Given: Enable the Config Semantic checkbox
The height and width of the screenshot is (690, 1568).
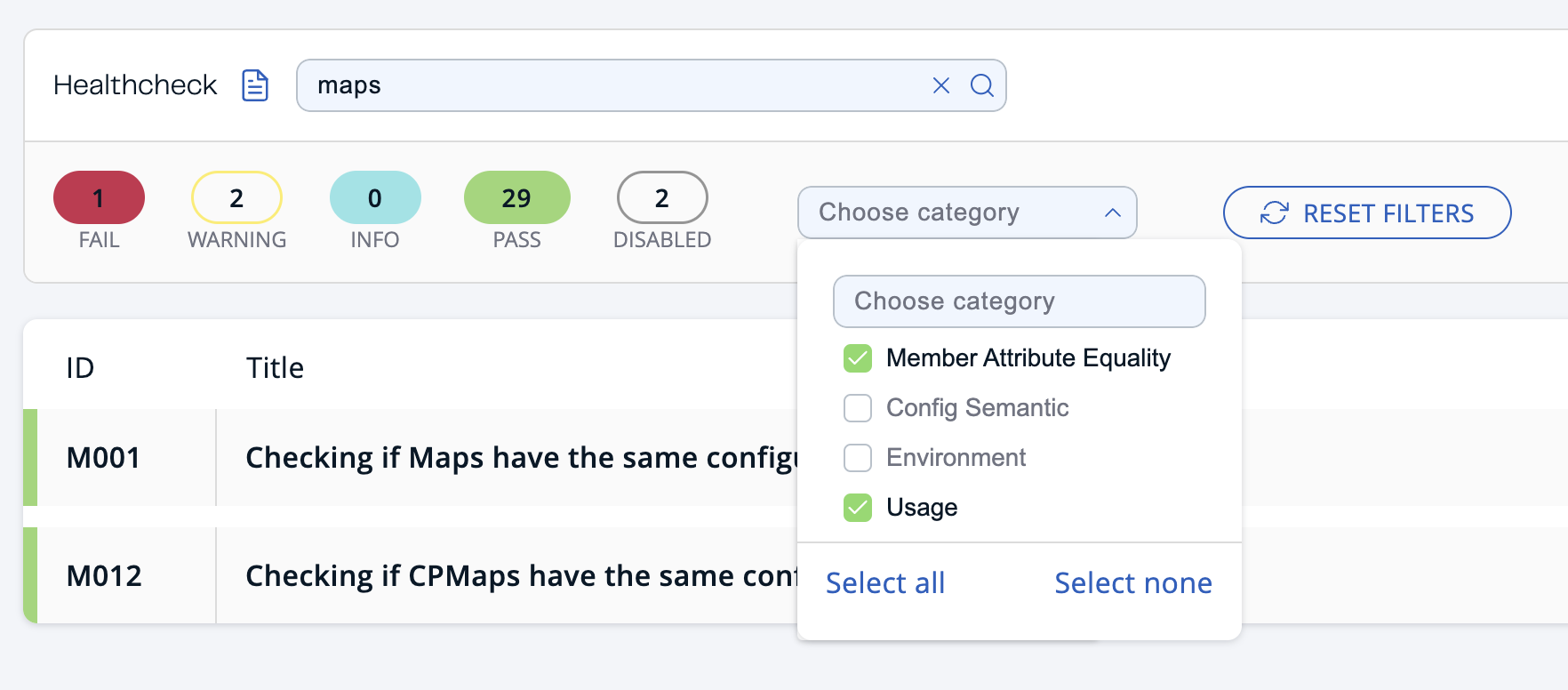Looking at the screenshot, I should click(858, 408).
